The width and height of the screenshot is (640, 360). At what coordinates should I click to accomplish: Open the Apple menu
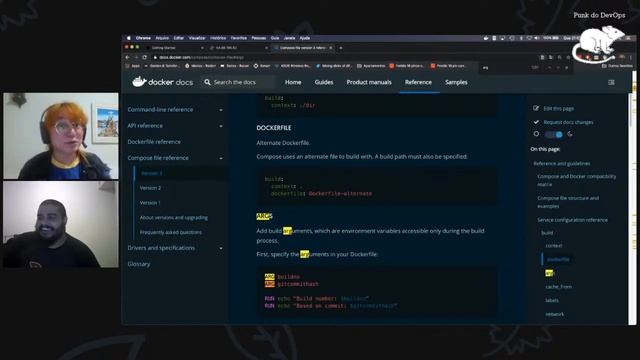(129, 38)
